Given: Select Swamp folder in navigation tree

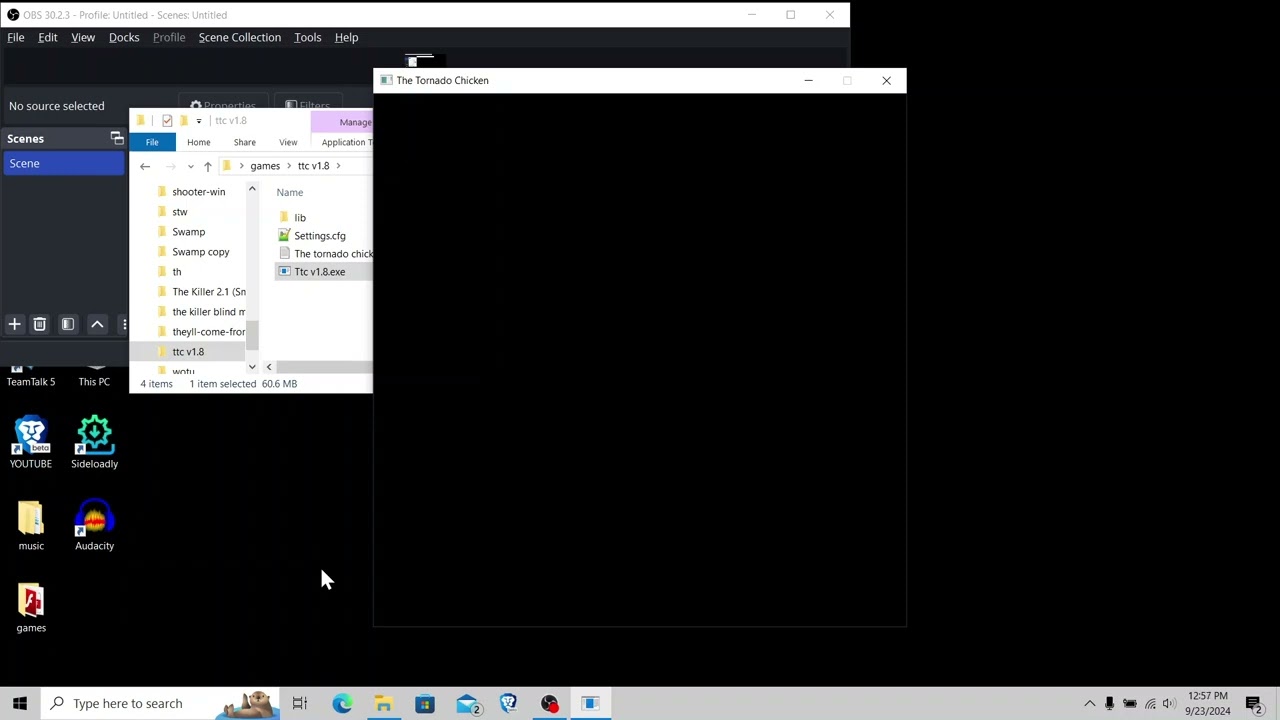Looking at the screenshot, I should pyautogui.click(x=188, y=232).
